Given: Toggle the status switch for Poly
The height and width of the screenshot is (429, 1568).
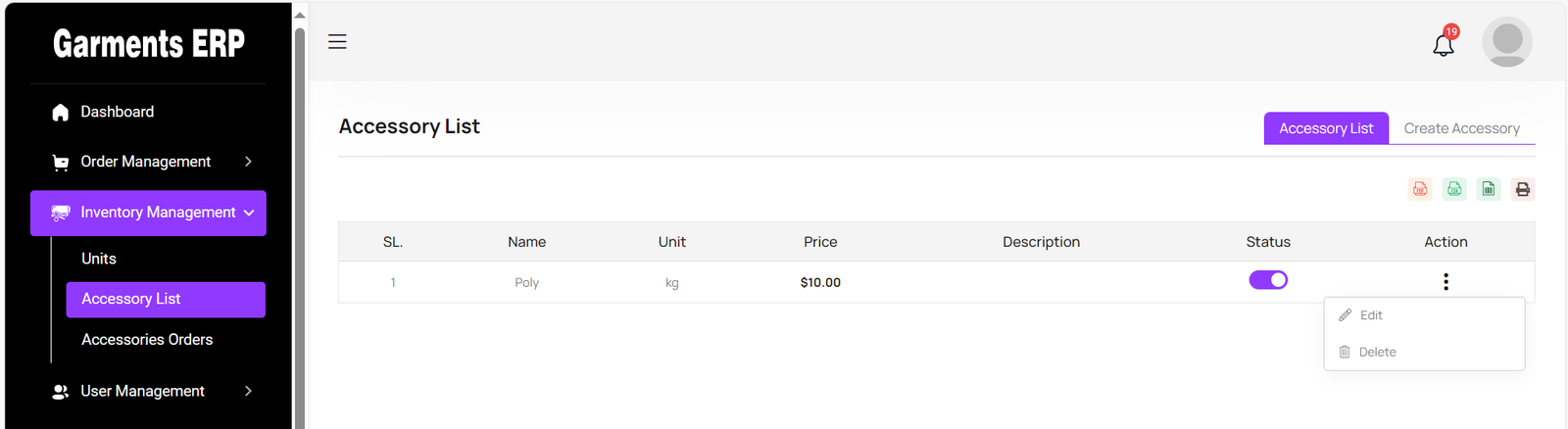Looking at the screenshot, I should pyautogui.click(x=1268, y=280).
